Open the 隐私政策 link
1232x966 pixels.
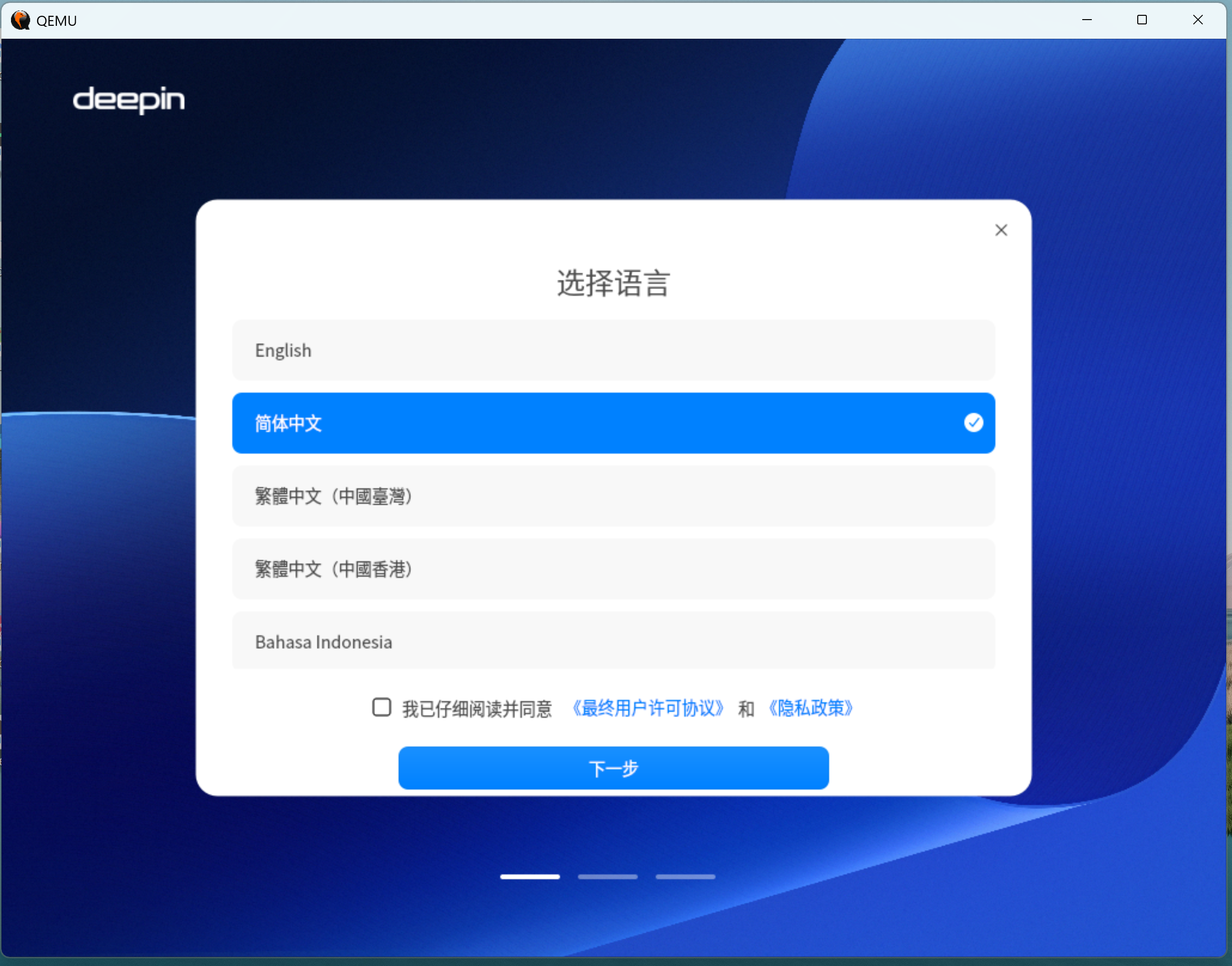click(x=810, y=708)
